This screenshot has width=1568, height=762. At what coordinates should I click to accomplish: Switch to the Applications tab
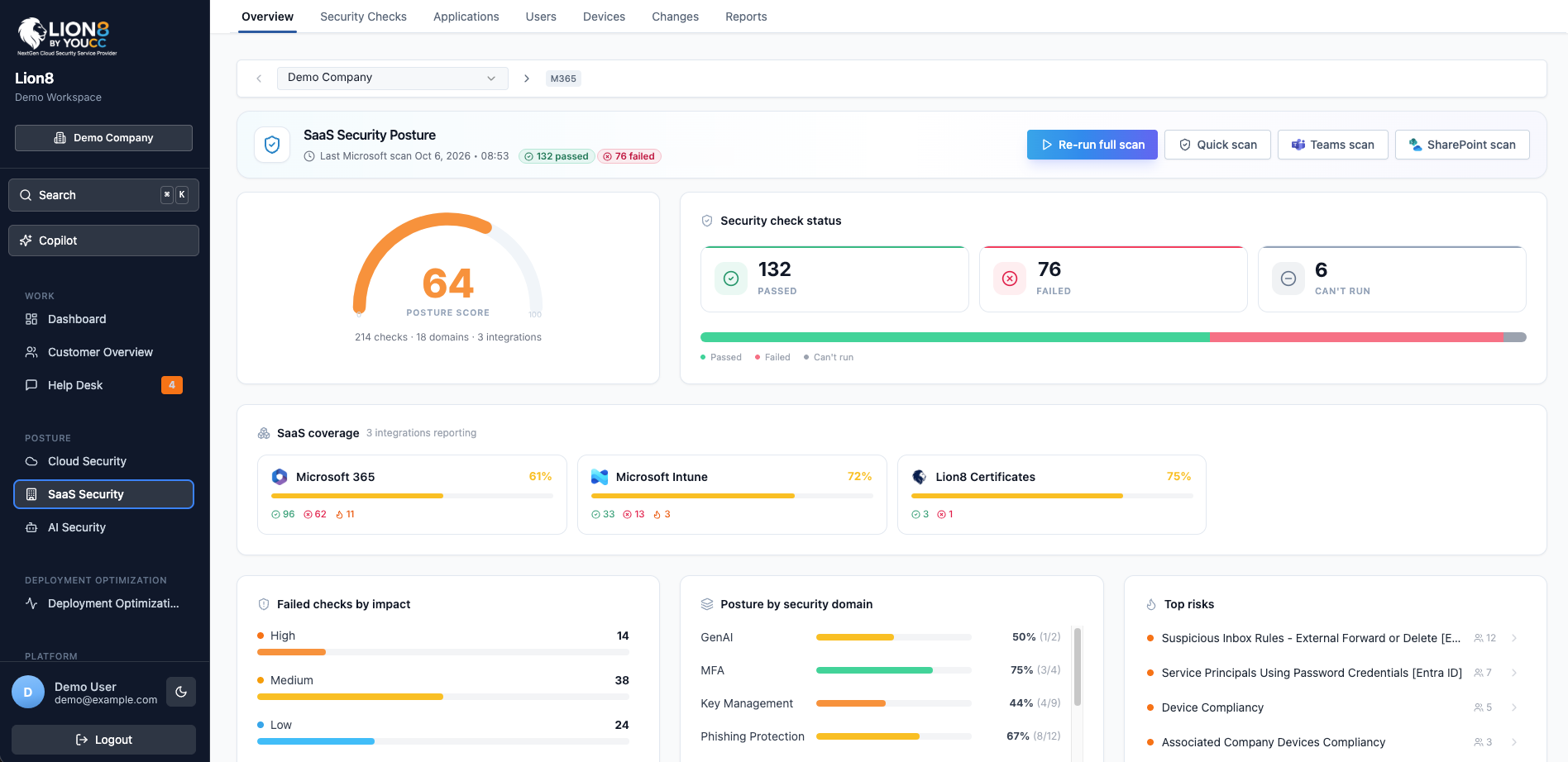(466, 17)
